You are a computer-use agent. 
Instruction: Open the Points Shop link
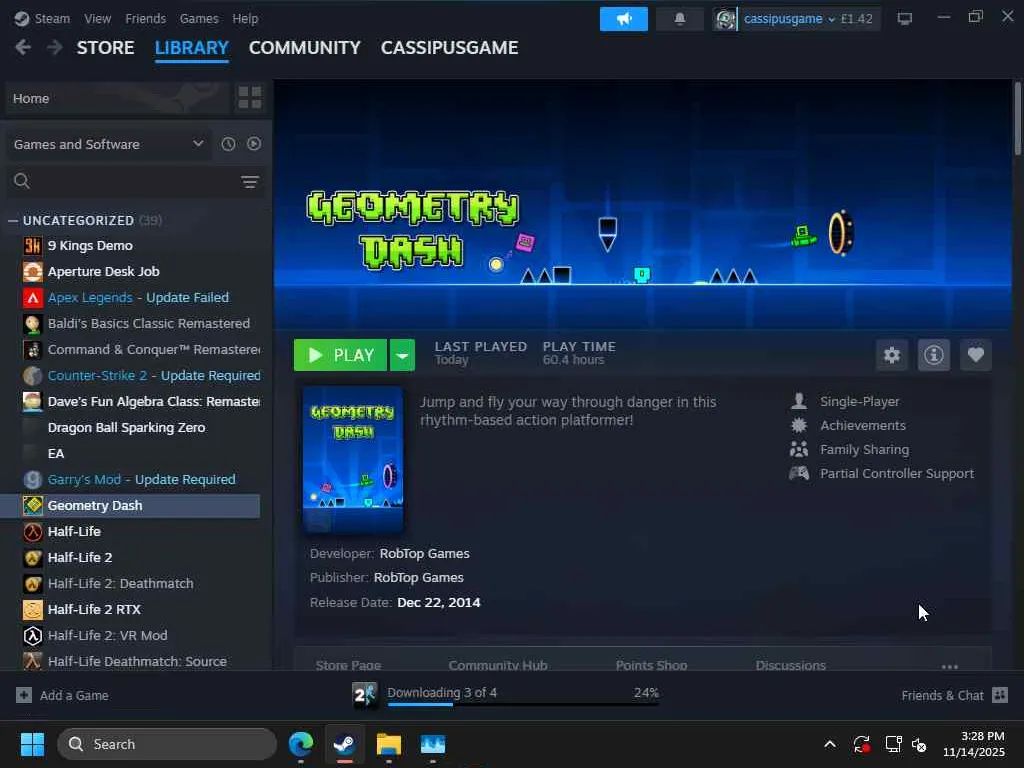[x=651, y=665]
